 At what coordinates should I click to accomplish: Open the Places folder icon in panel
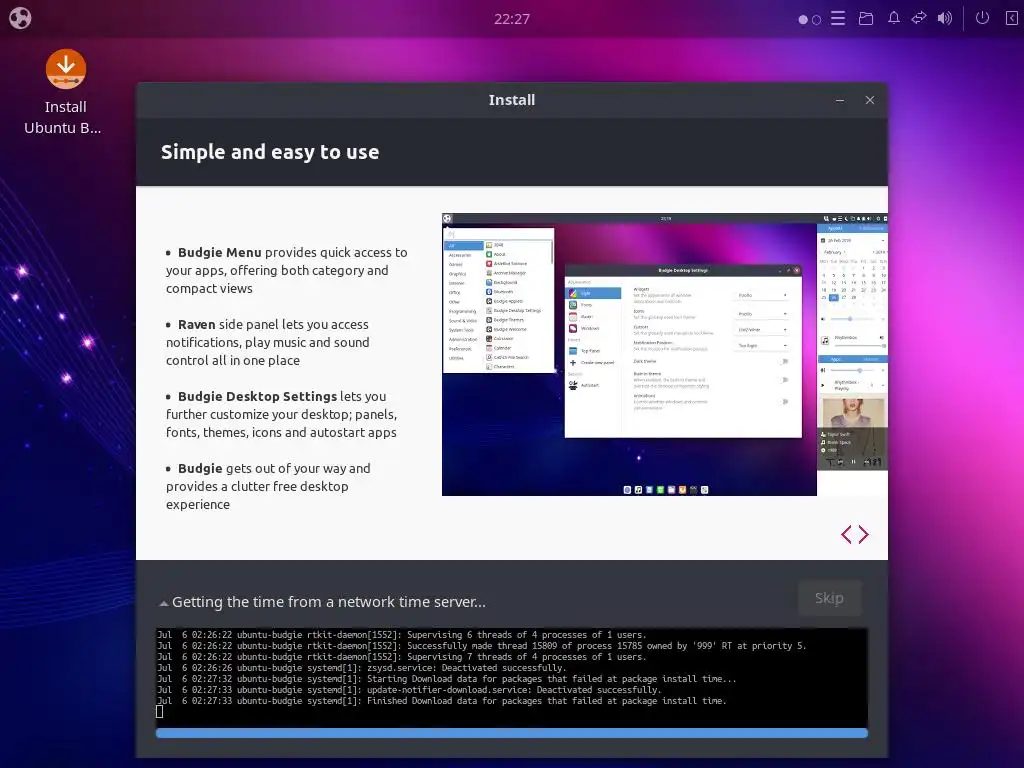(x=866, y=18)
